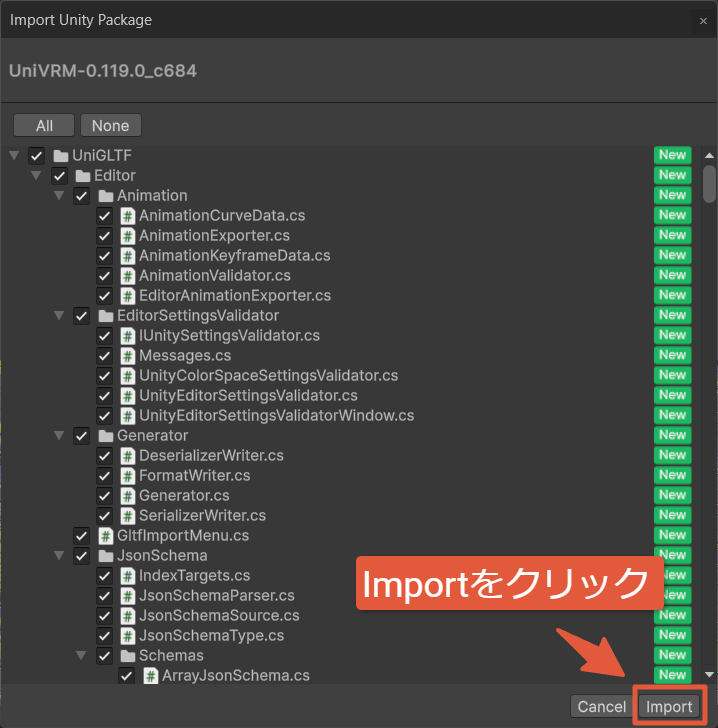Click the AnimationKeyframeData.cs script icon

tap(128, 256)
